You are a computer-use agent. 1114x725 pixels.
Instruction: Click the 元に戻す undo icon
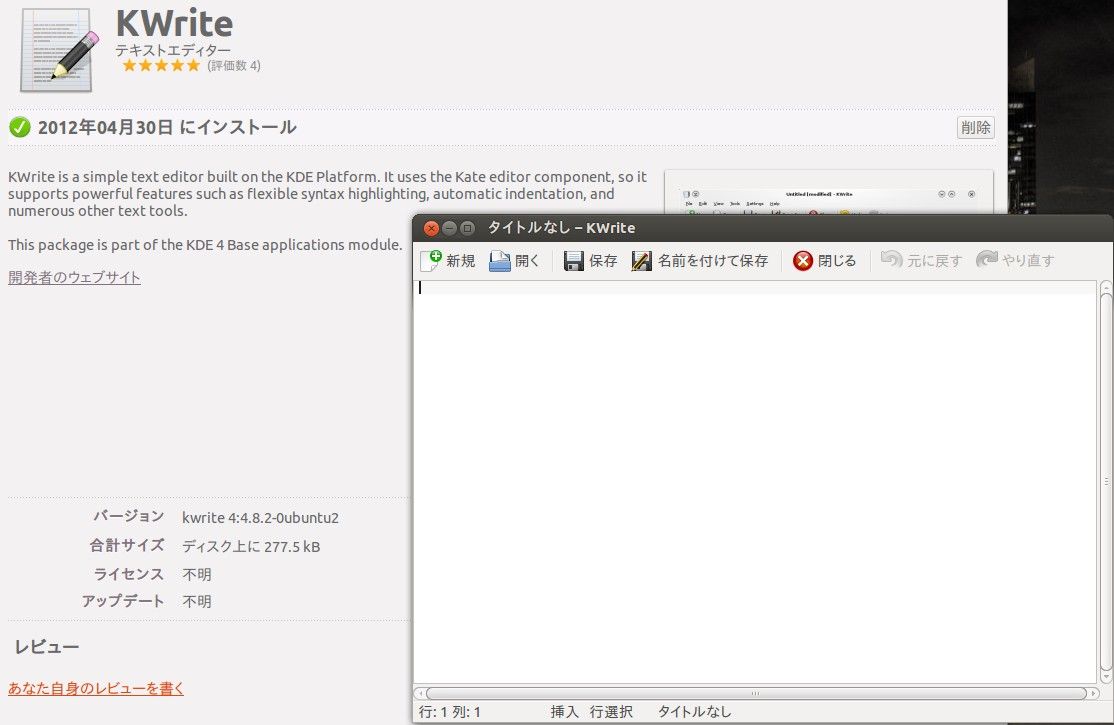pyautogui.click(x=891, y=259)
